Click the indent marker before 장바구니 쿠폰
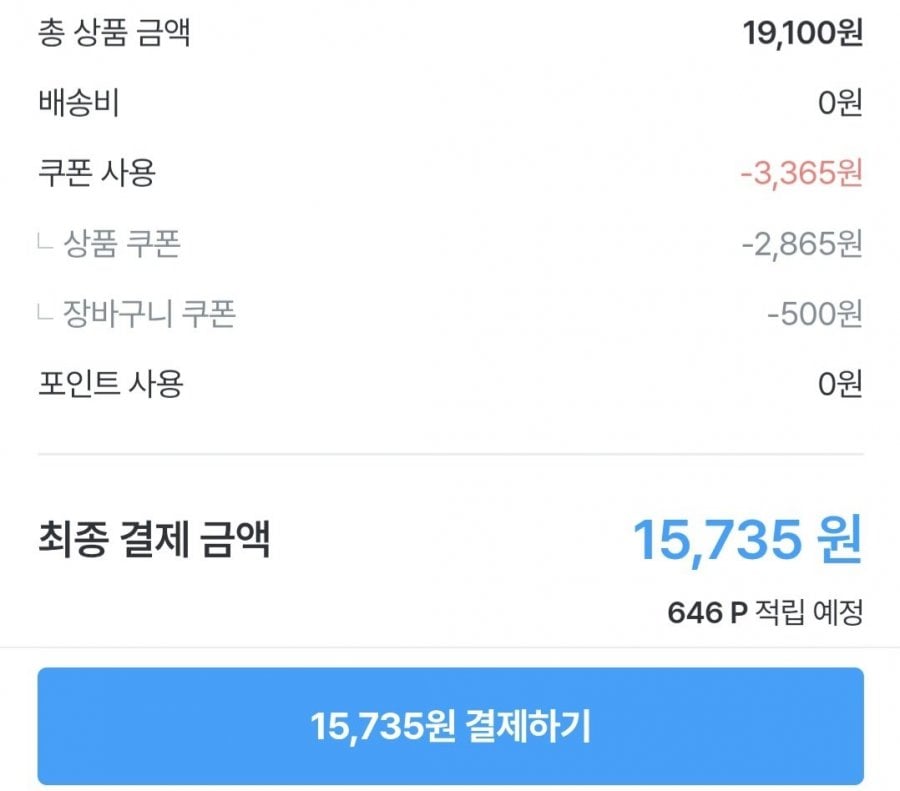This screenshot has width=900, height=791. coord(44,314)
